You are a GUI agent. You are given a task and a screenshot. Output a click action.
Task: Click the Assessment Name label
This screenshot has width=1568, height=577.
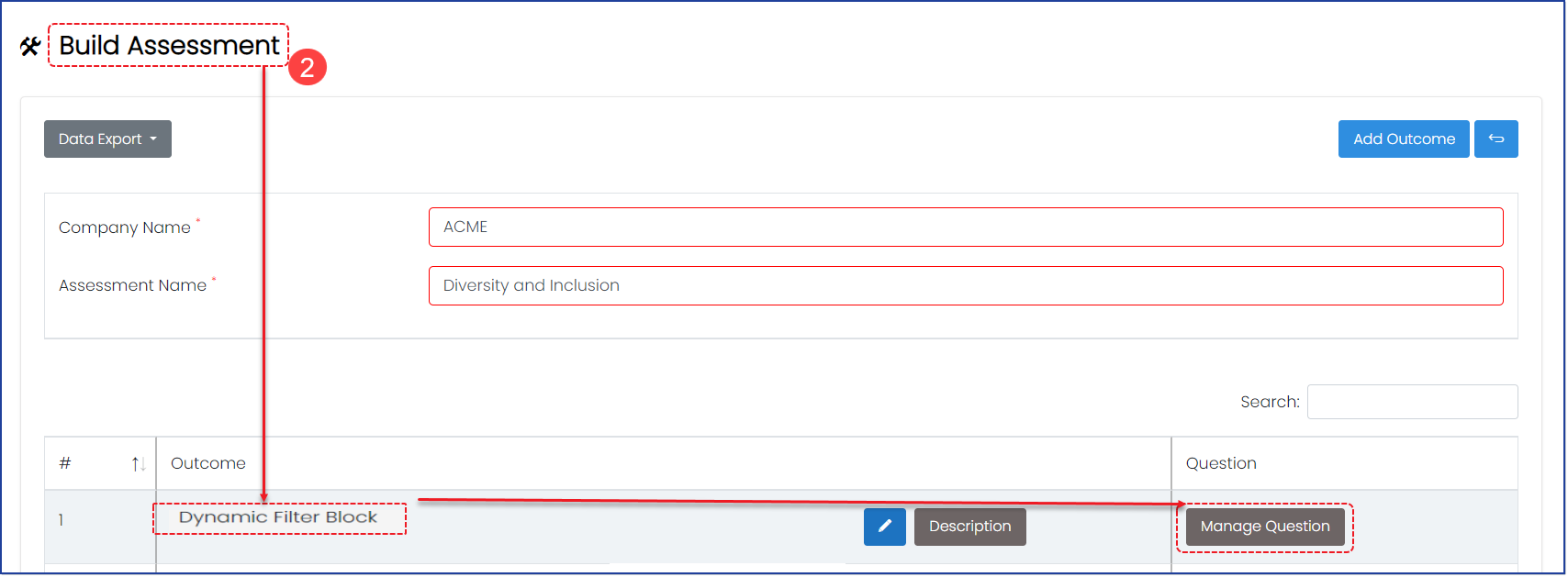tap(132, 285)
